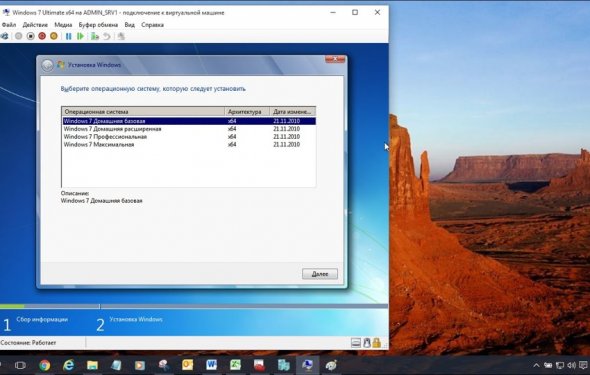Save VM state with the orange toolbar icon

click(54, 36)
